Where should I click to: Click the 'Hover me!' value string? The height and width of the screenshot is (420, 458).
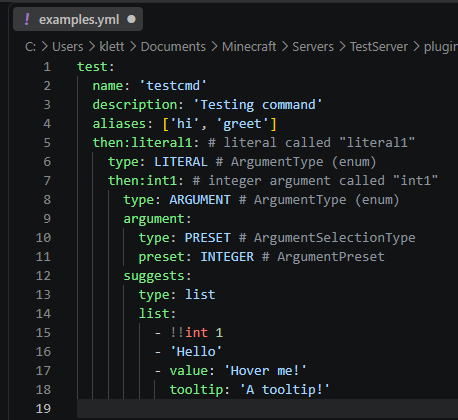pos(265,371)
